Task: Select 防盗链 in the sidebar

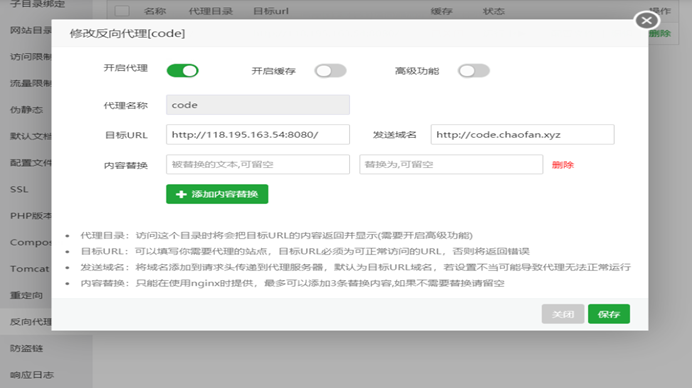Action: [x=26, y=348]
